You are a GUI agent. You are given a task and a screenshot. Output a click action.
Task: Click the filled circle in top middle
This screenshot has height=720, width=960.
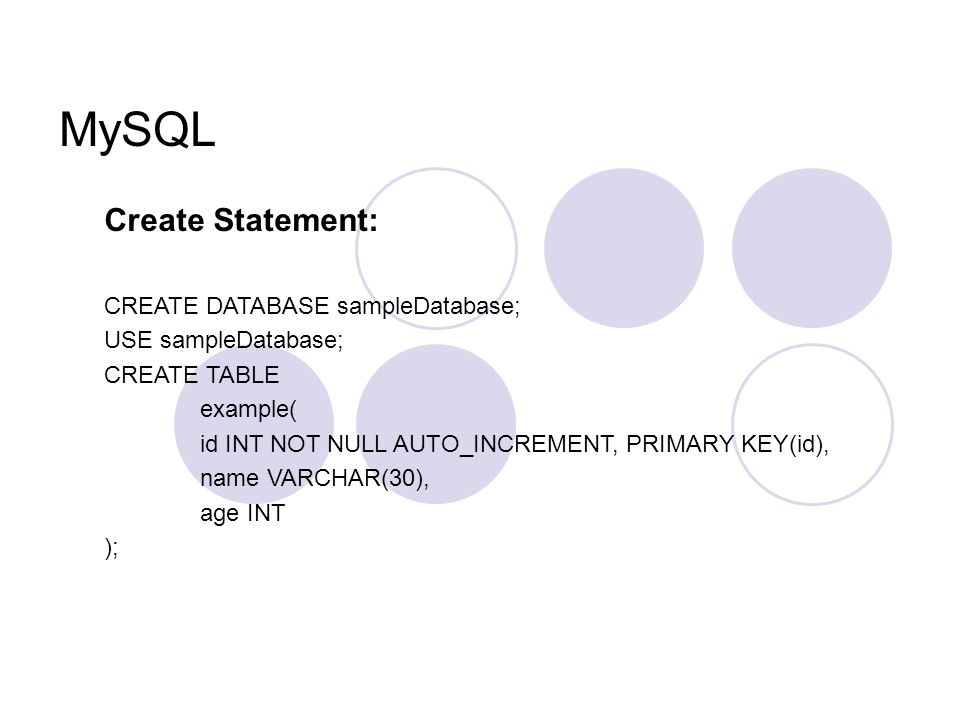[x=624, y=248]
